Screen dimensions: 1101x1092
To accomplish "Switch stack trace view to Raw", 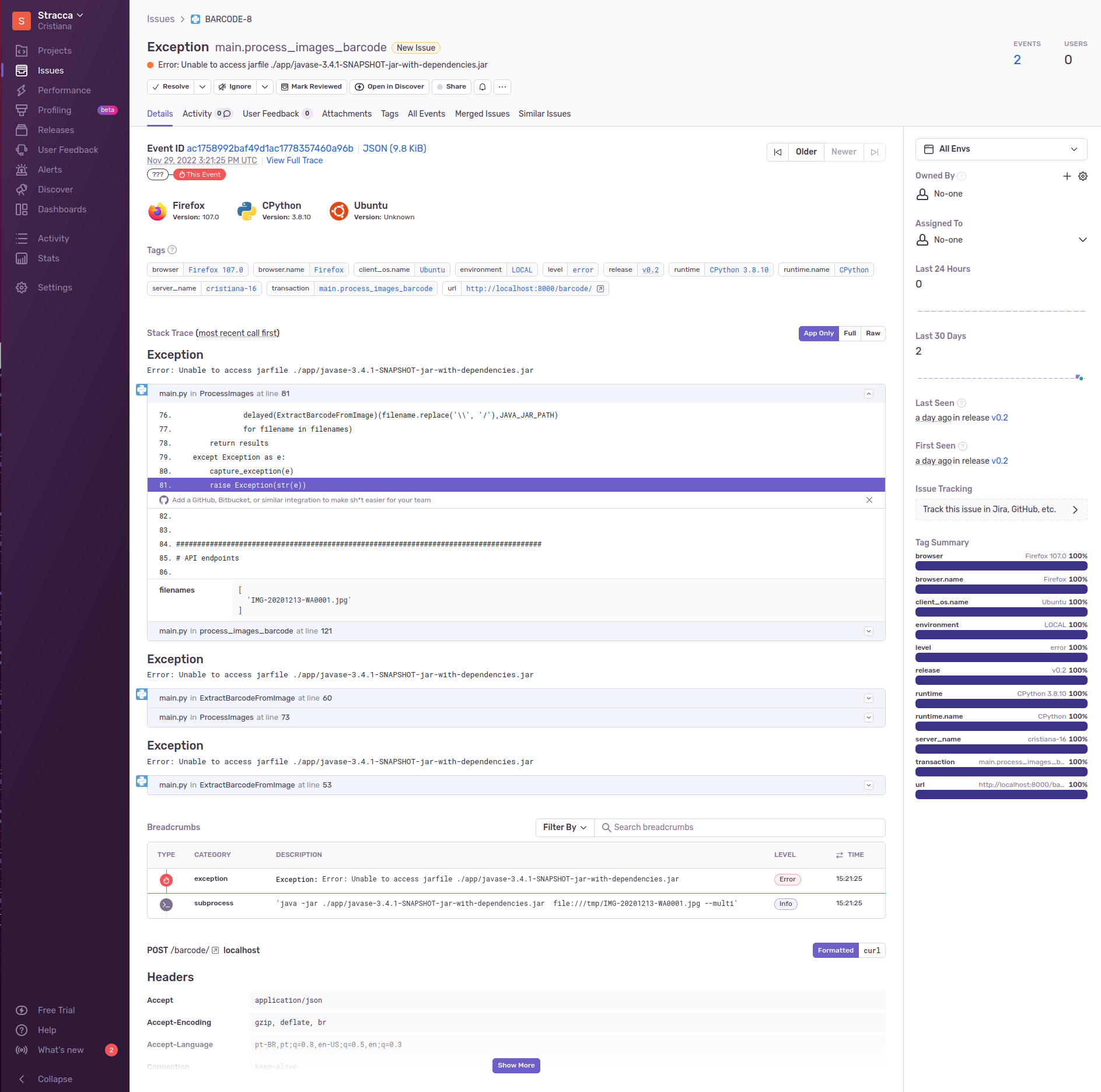I will coord(873,334).
